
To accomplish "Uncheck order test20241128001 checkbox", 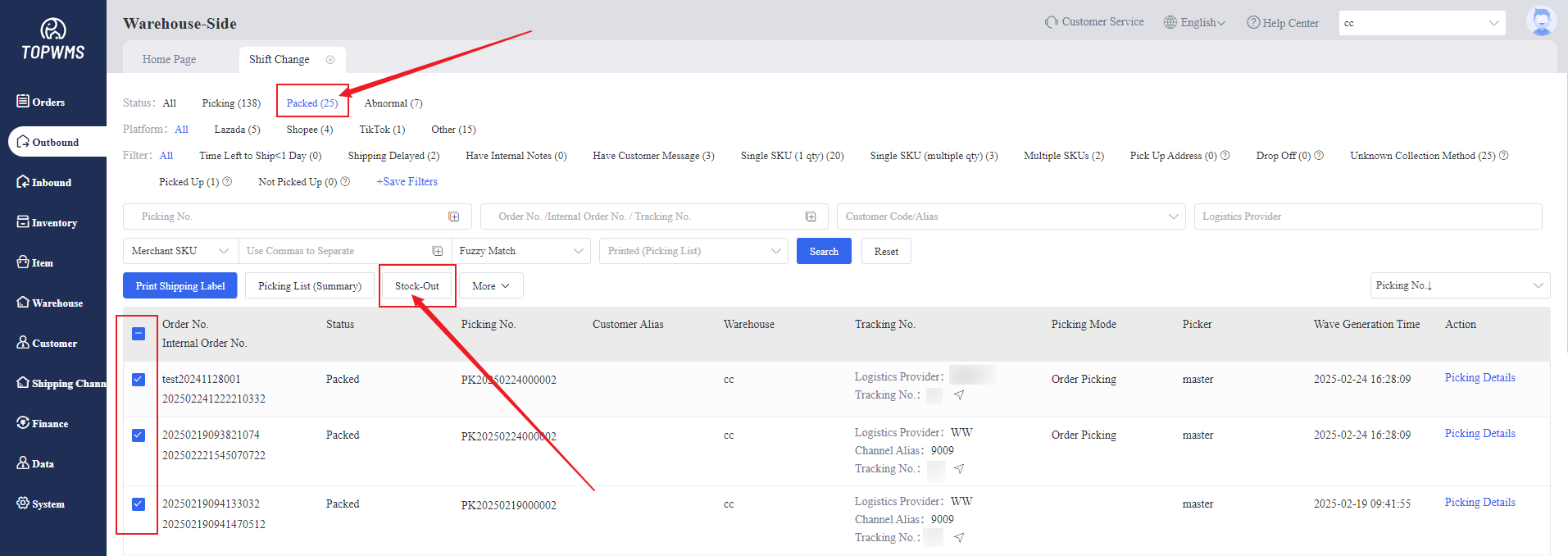I will tap(139, 380).
